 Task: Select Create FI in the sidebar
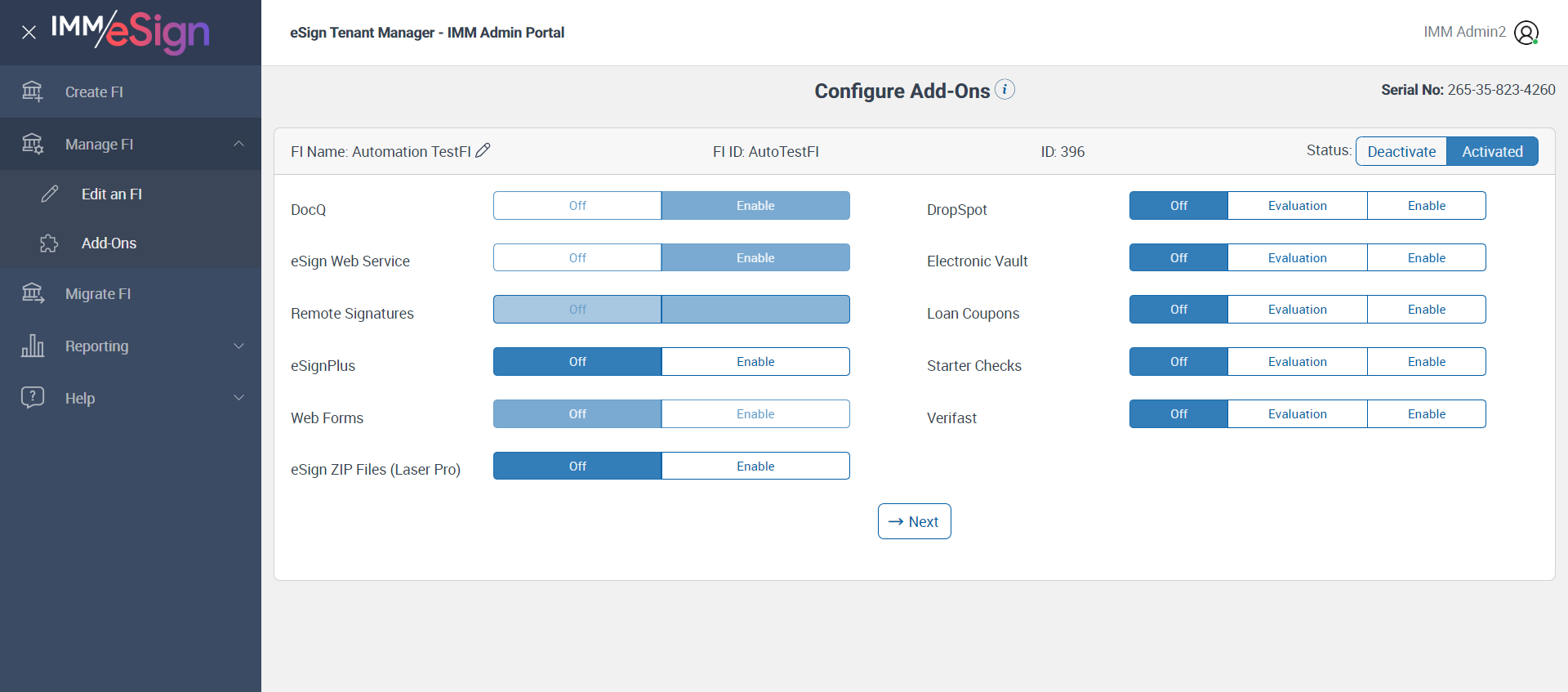tap(94, 92)
